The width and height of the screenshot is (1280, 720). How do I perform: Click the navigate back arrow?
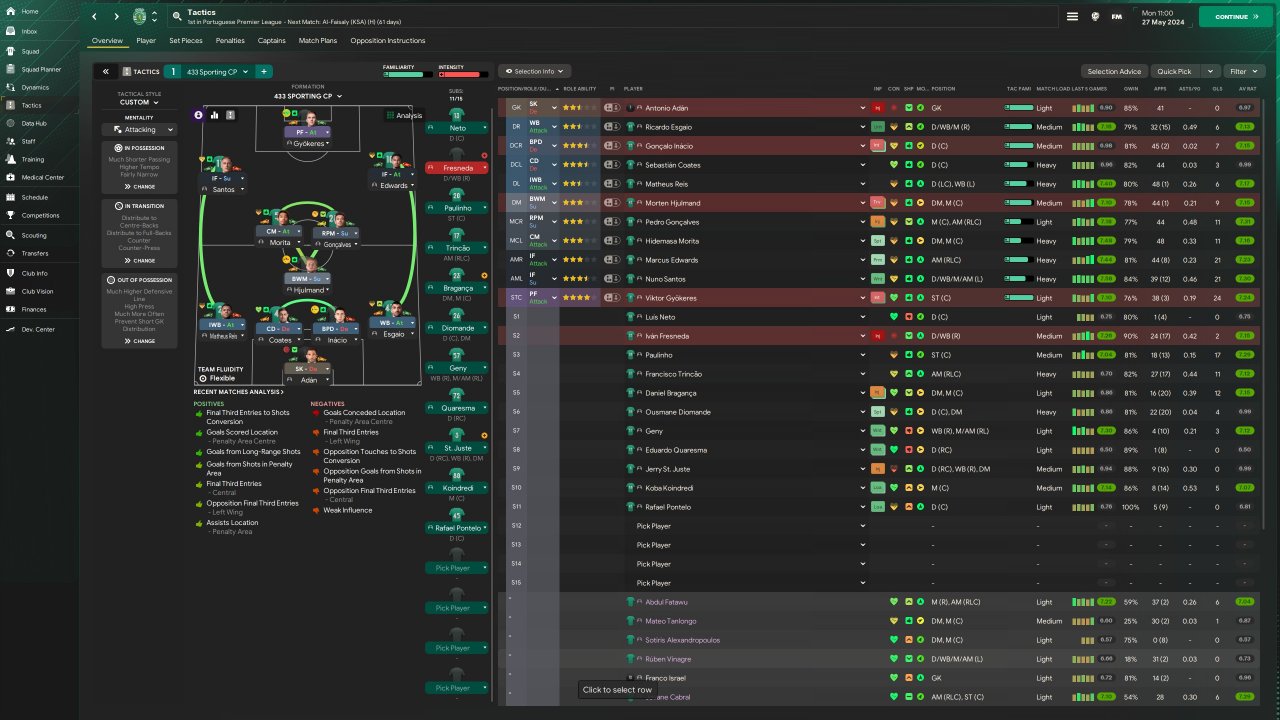point(95,17)
